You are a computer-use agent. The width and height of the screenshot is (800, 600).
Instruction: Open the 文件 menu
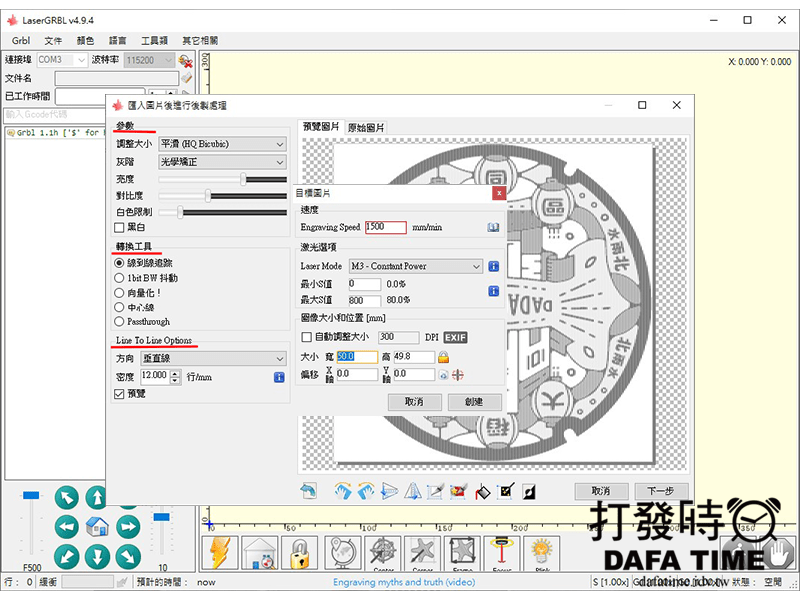click(53, 41)
